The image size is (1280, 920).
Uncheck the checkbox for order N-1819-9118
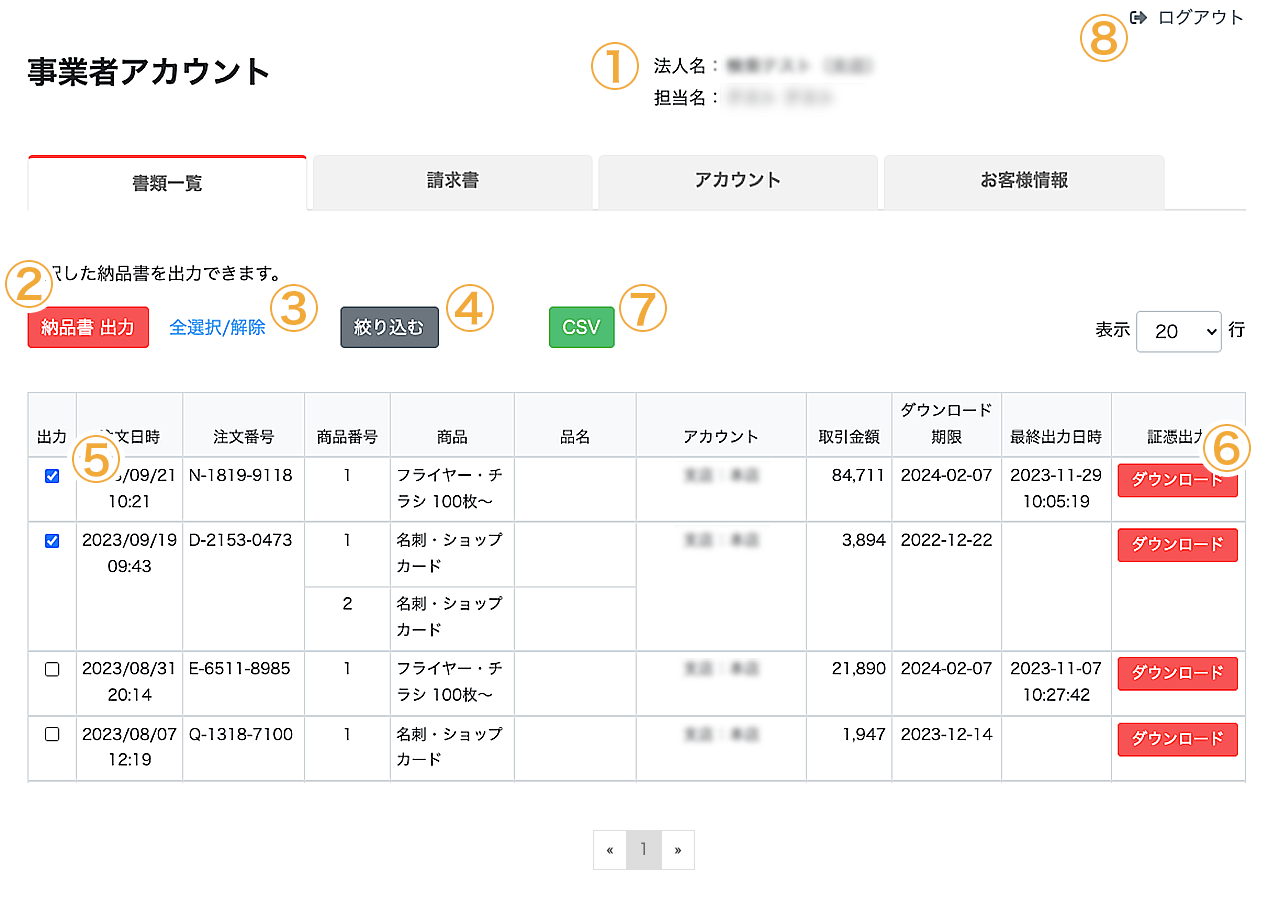pyautogui.click(x=51, y=476)
